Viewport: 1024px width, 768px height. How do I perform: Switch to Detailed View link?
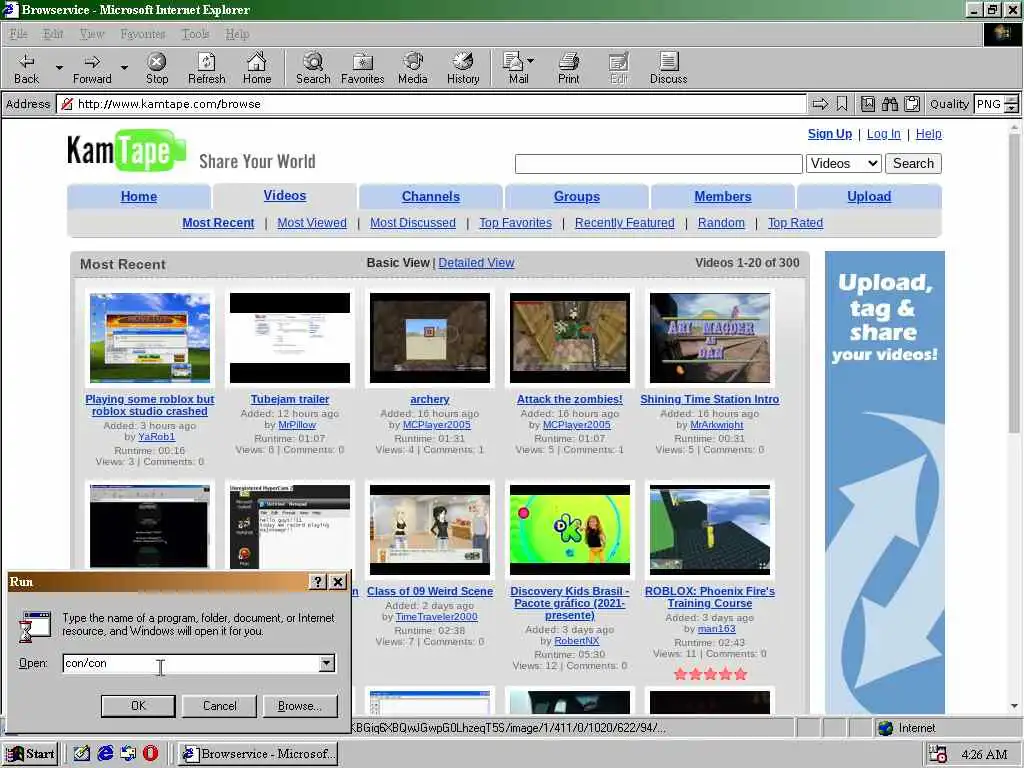[476, 263]
